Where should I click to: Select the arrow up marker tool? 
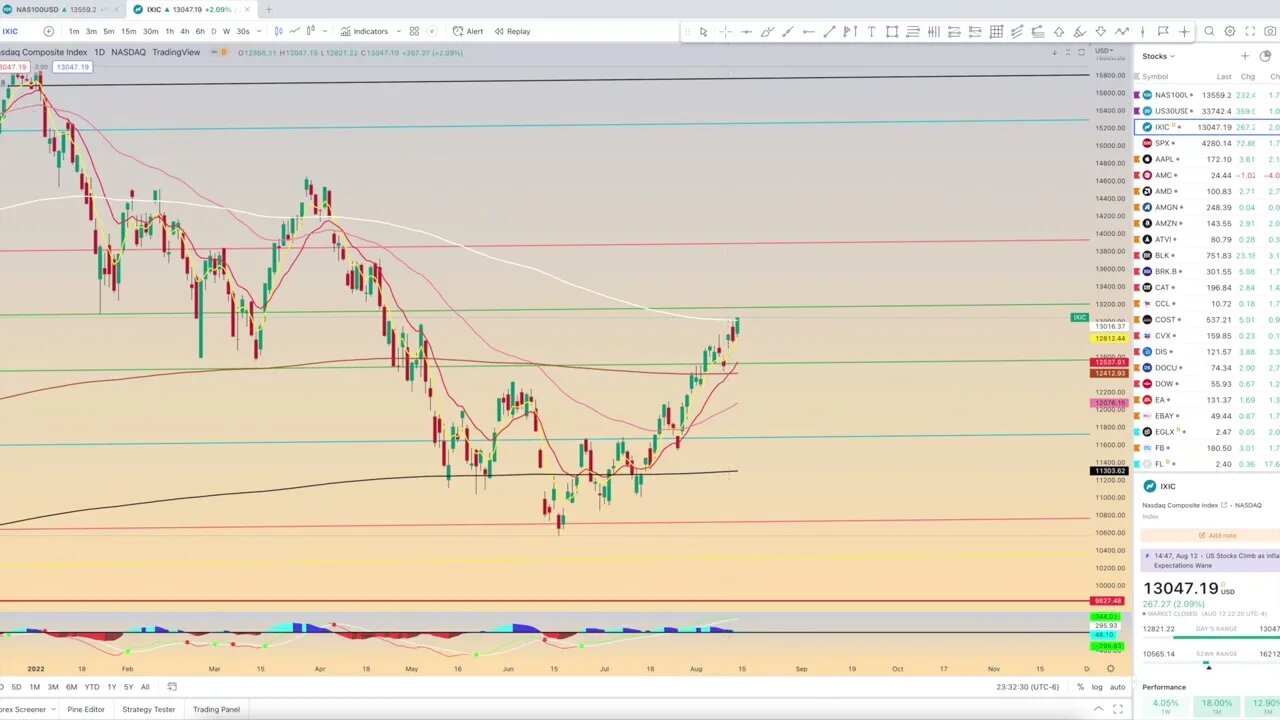point(1059,31)
